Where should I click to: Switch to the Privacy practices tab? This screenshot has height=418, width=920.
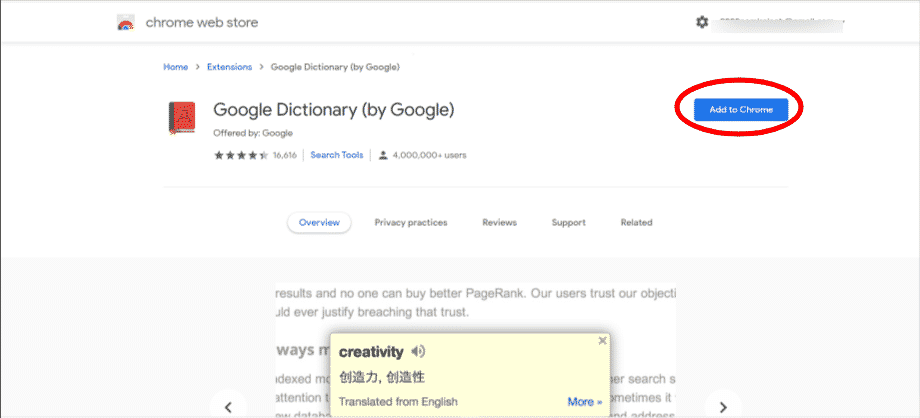411,223
